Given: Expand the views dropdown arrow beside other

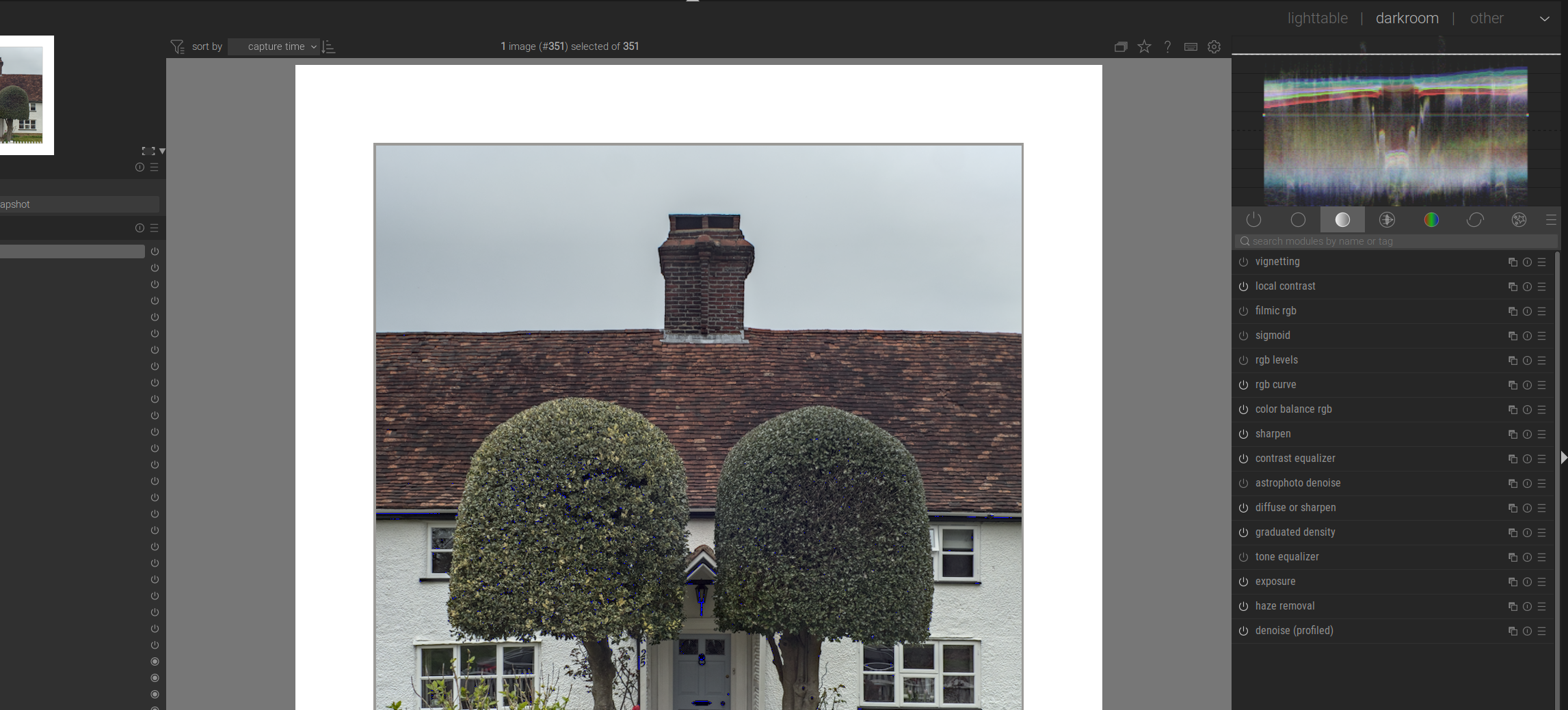Looking at the screenshot, I should [x=1544, y=18].
